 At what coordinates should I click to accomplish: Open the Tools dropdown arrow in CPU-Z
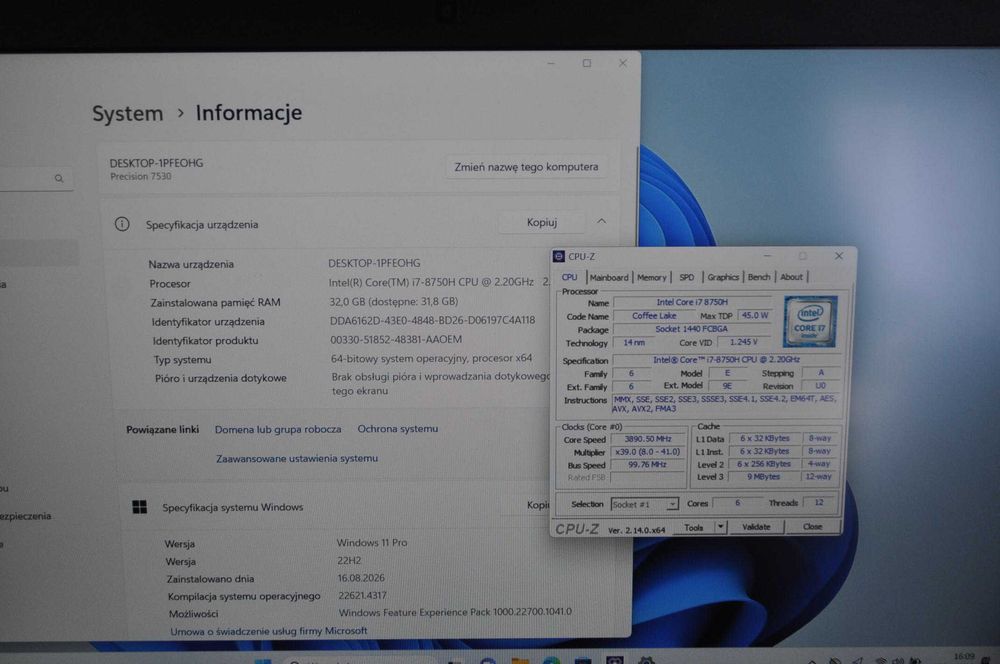720,527
